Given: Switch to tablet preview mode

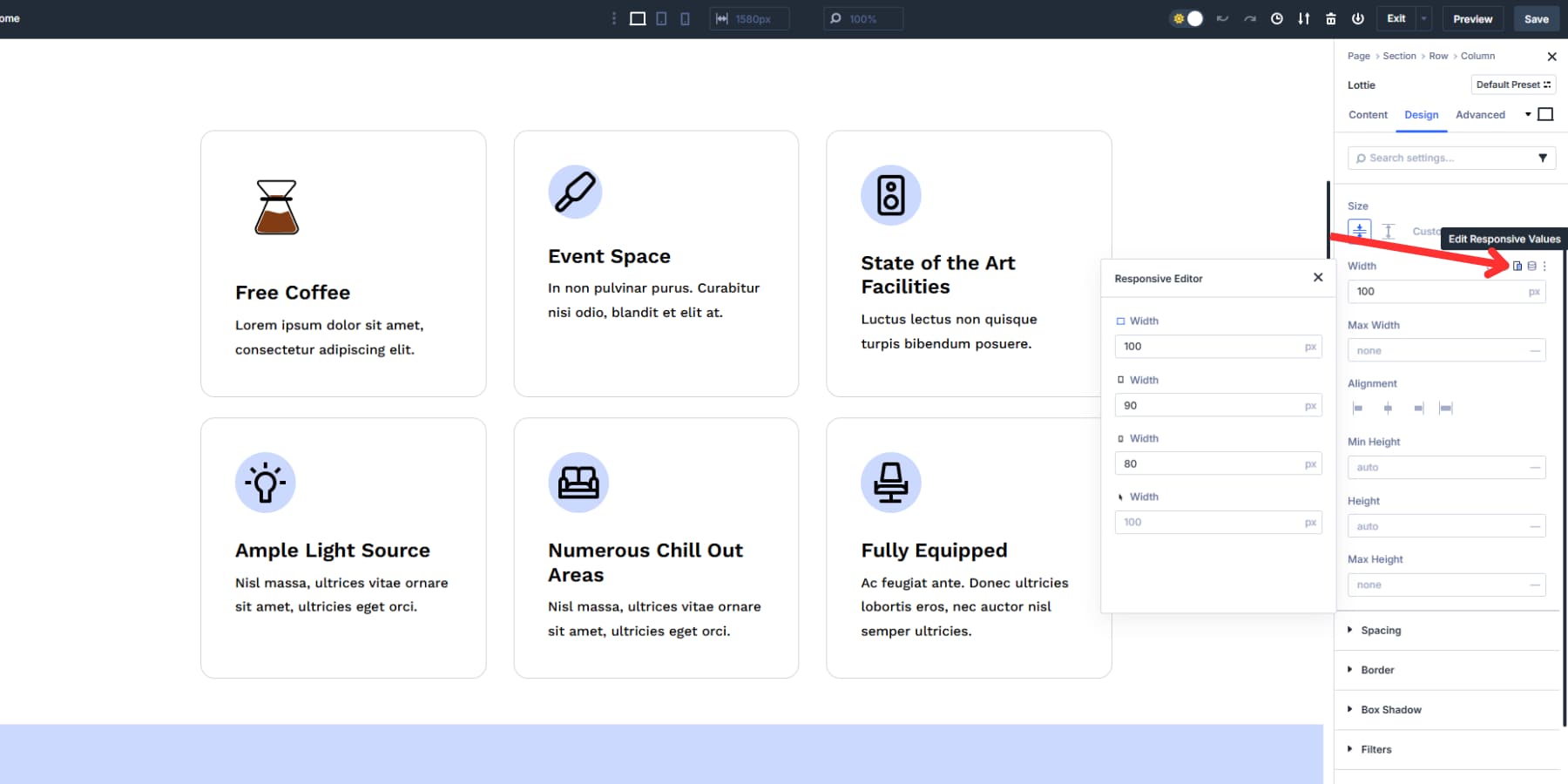Looking at the screenshot, I should pos(660,18).
